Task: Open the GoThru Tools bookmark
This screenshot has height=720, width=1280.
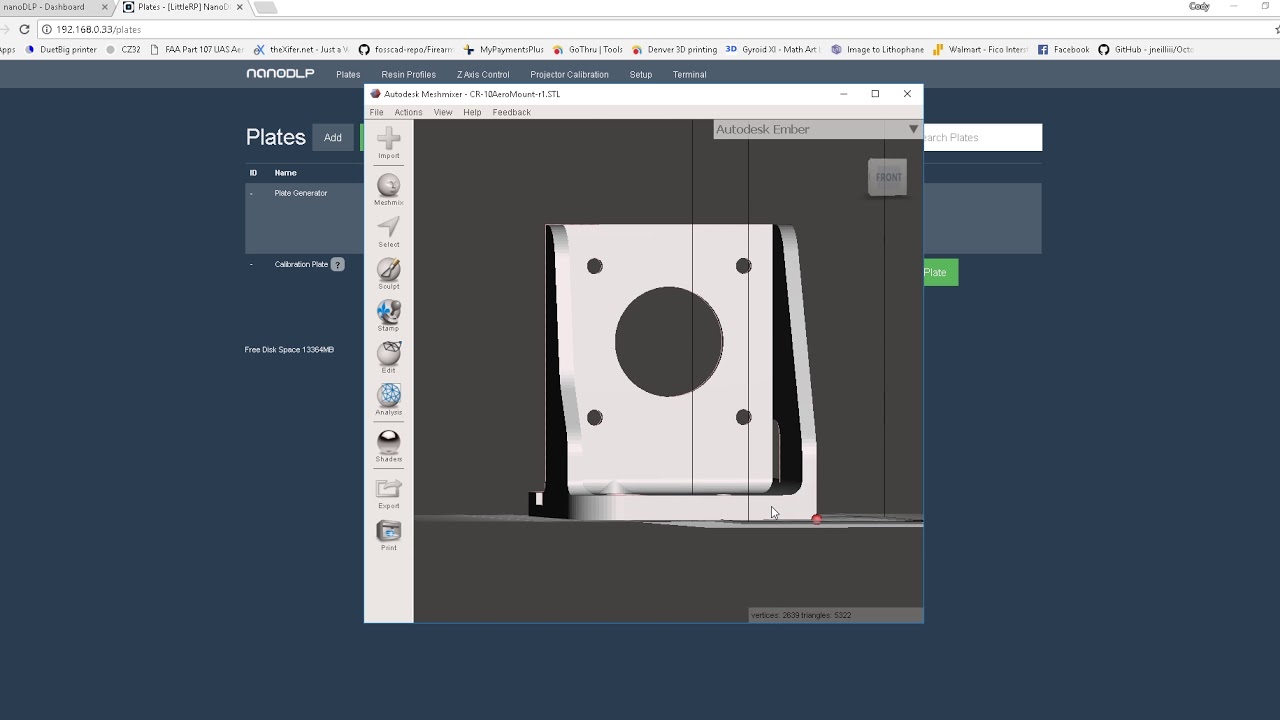Action: point(587,49)
